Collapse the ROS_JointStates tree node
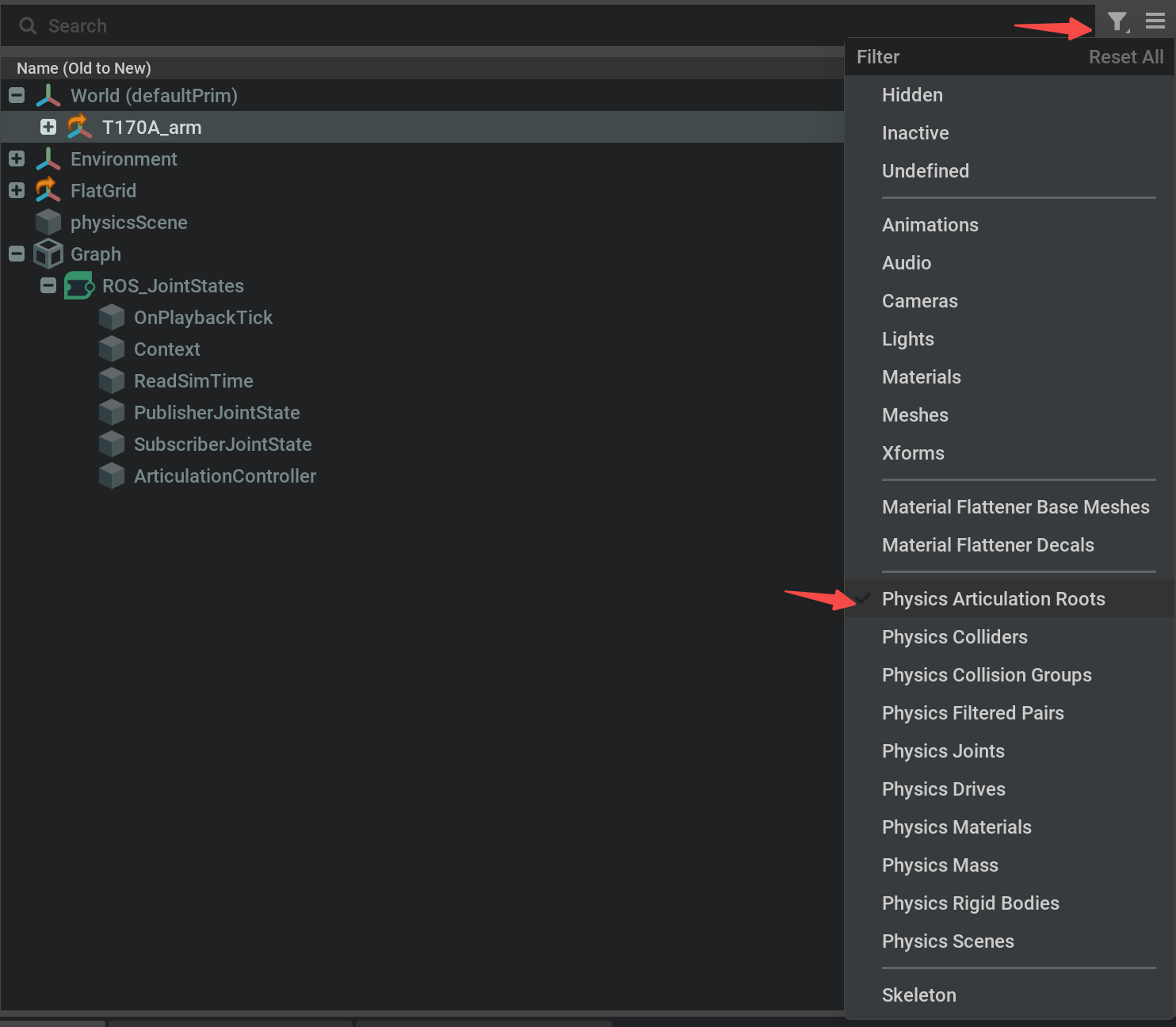The image size is (1176, 1027). click(48, 285)
